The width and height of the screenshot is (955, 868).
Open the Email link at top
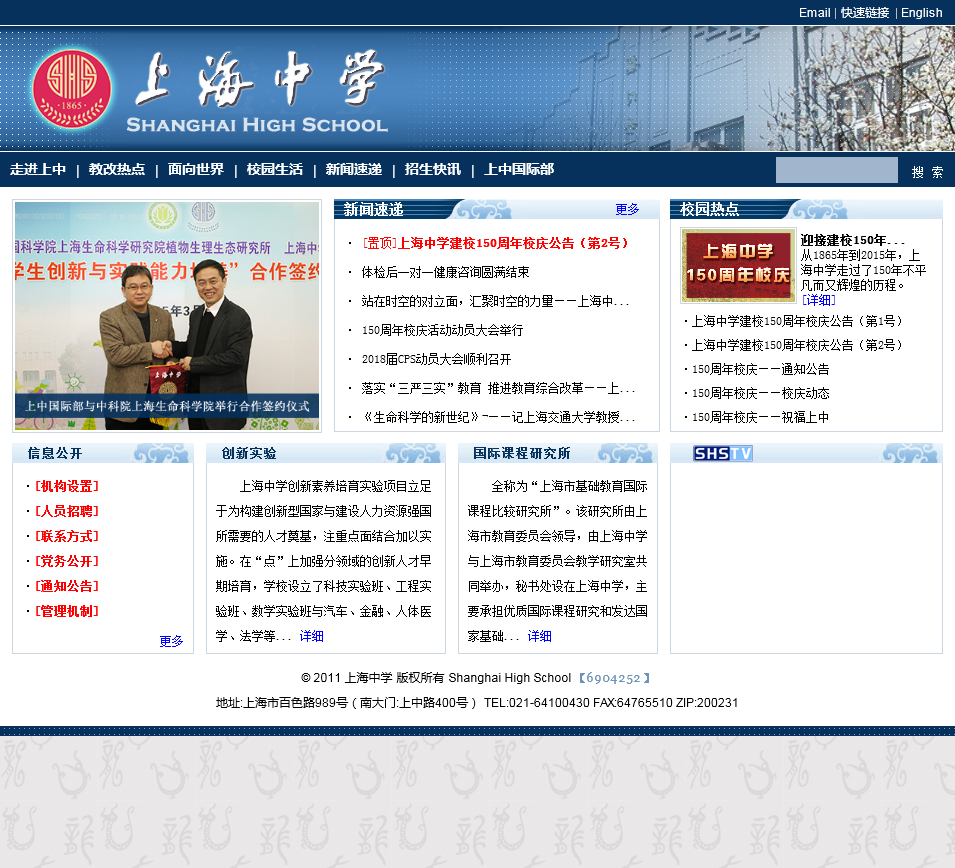[x=814, y=13]
